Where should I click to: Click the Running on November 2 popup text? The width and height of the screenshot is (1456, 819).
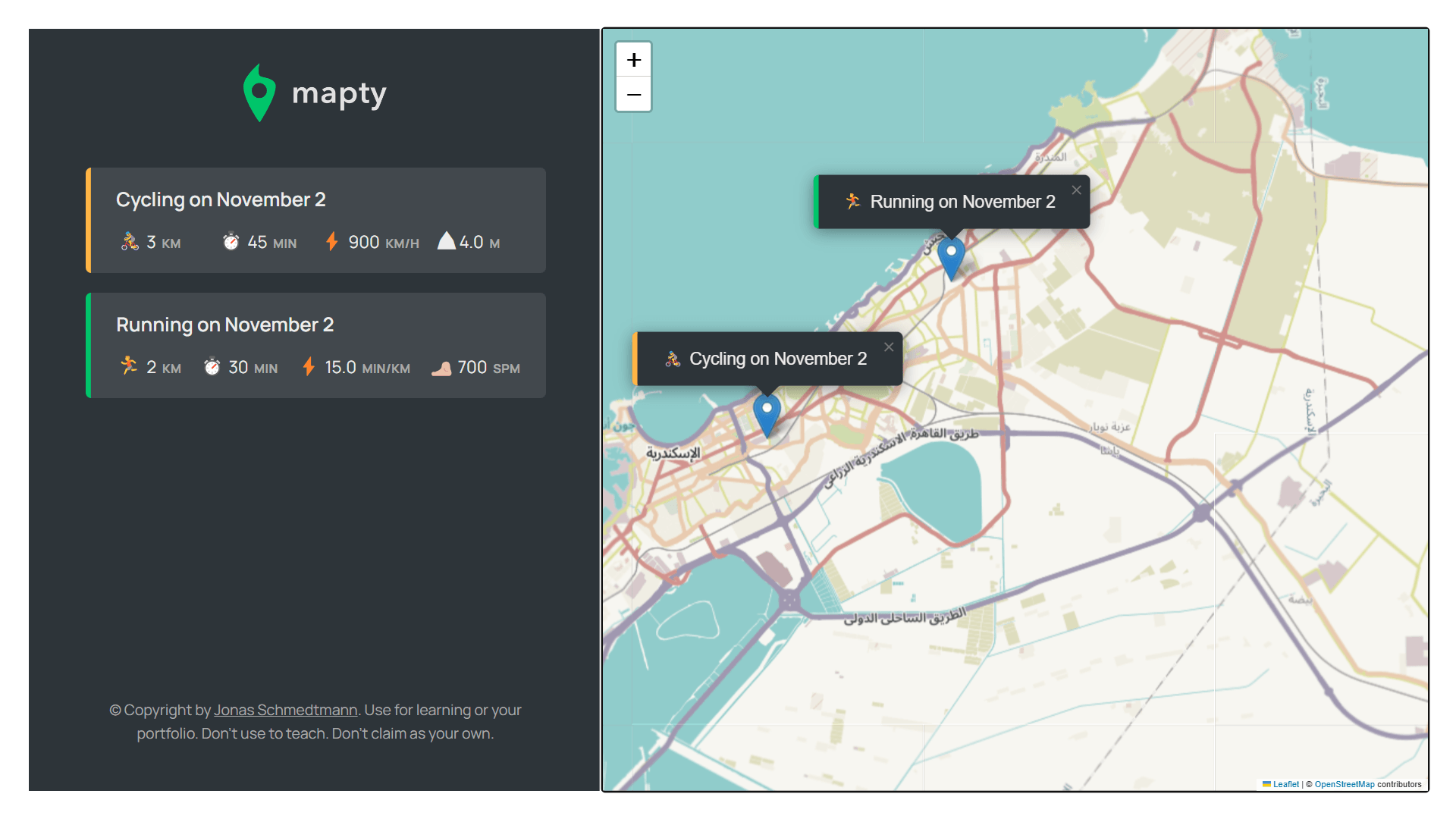click(962, 202)
